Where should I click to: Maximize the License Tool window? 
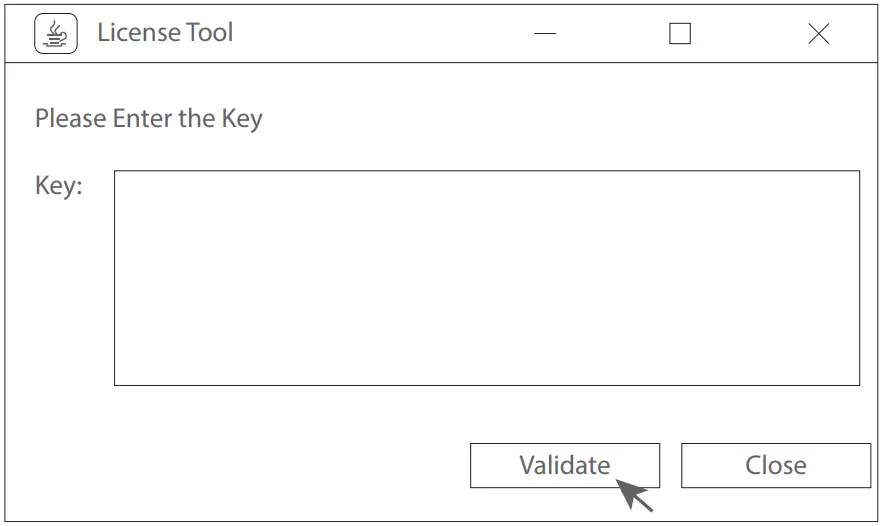point(680,34)
